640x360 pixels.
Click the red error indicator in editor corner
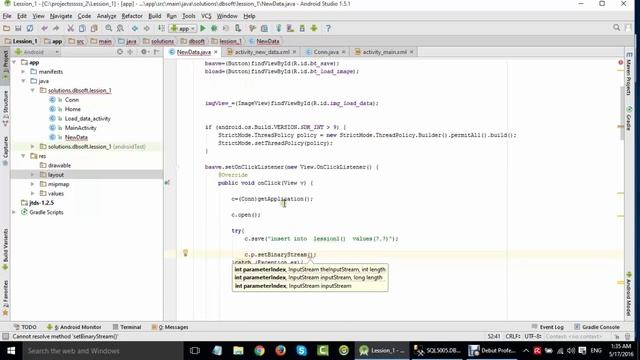620,62
